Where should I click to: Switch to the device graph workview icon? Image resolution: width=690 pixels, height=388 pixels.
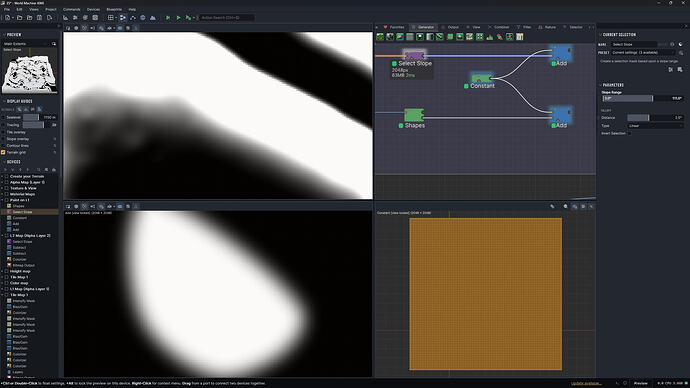(123, 18)
